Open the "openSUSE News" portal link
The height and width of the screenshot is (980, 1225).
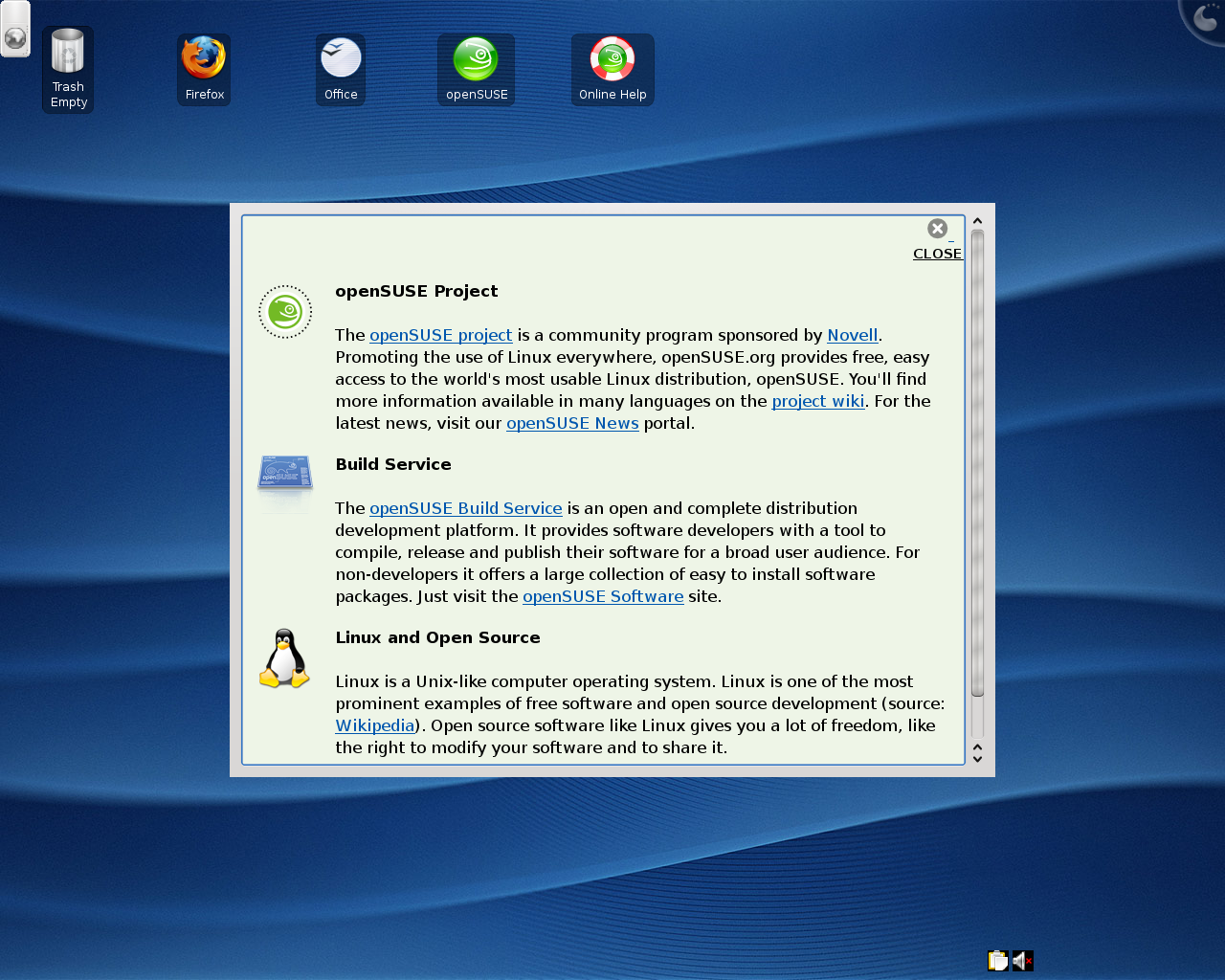572,423
